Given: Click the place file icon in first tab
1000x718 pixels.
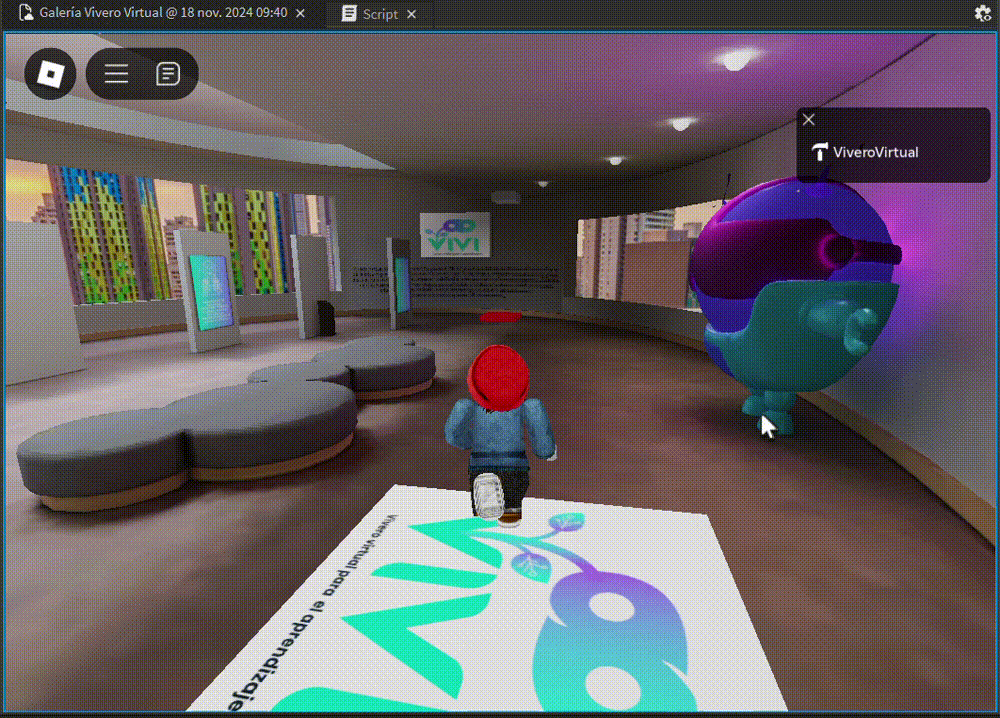Looking at the screenshot, I should 26,12.
